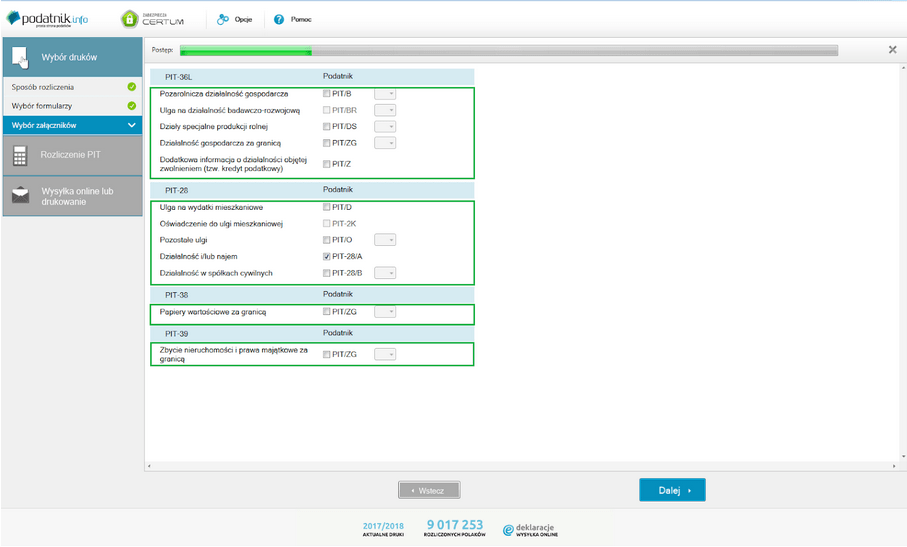
Task: Go back with the Wstecz button
Action: click(x=428, y=490)
